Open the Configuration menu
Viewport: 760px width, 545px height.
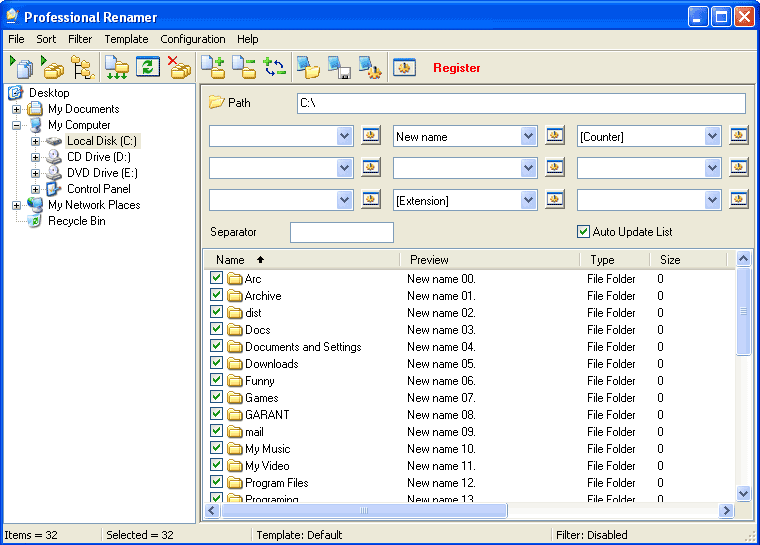(x=192, y=39)
